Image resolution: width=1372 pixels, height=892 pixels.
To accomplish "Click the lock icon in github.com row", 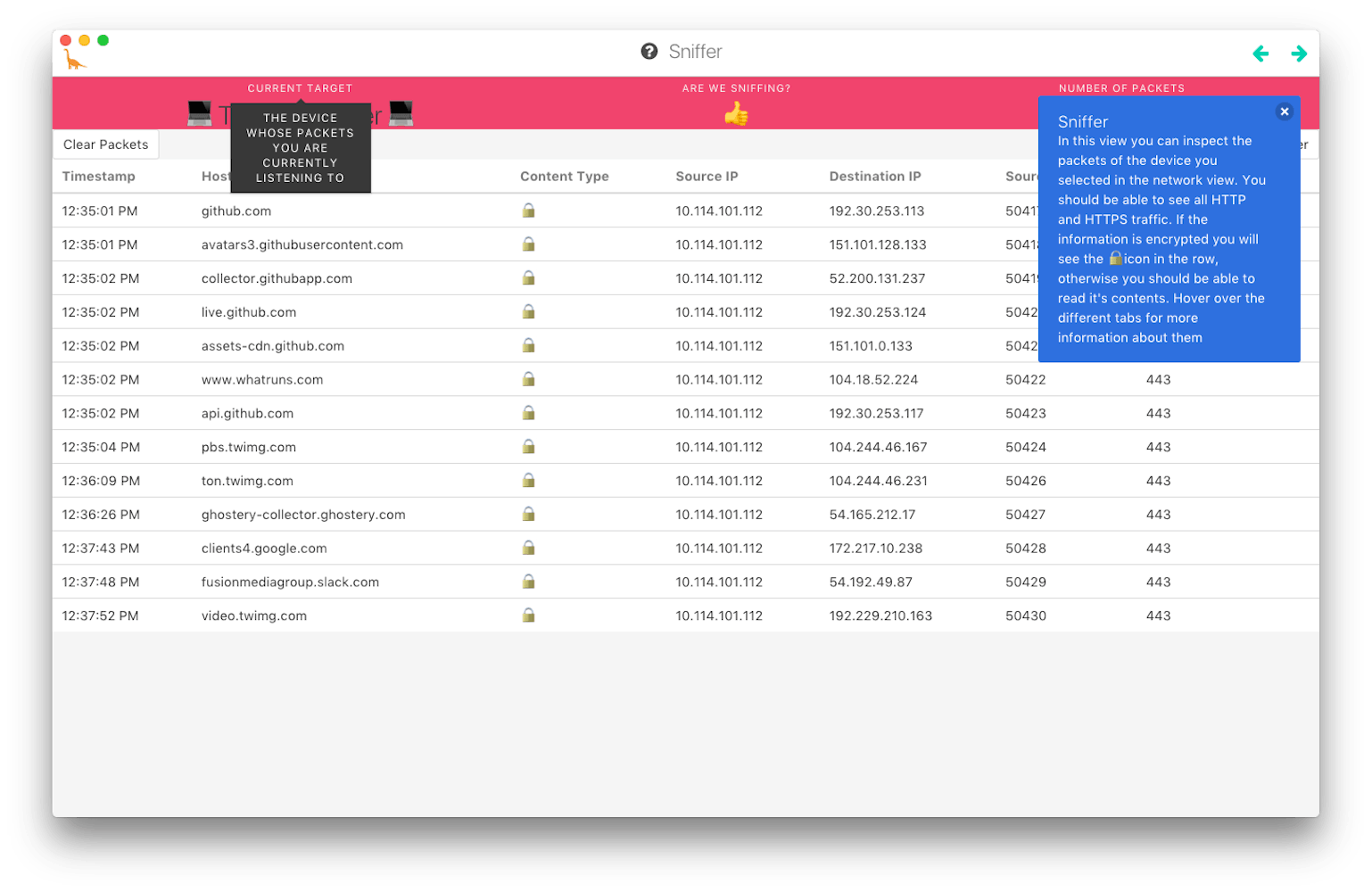I will 529,211.
